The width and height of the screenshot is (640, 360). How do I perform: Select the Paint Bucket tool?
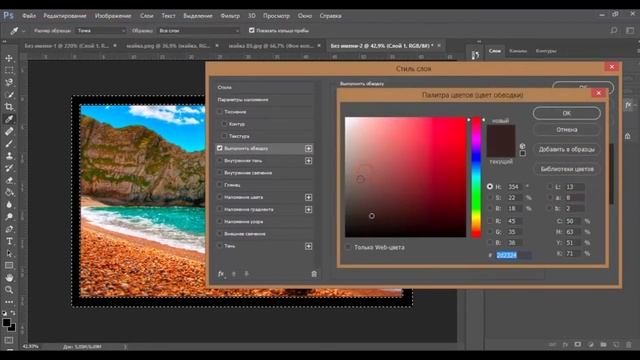[x=9, y=192]
